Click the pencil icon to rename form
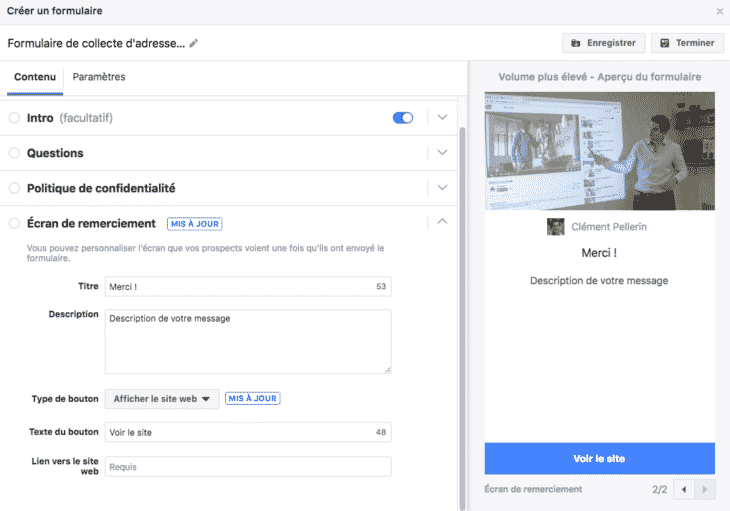This screenshot has width=730, height=511. coord(194,43)
